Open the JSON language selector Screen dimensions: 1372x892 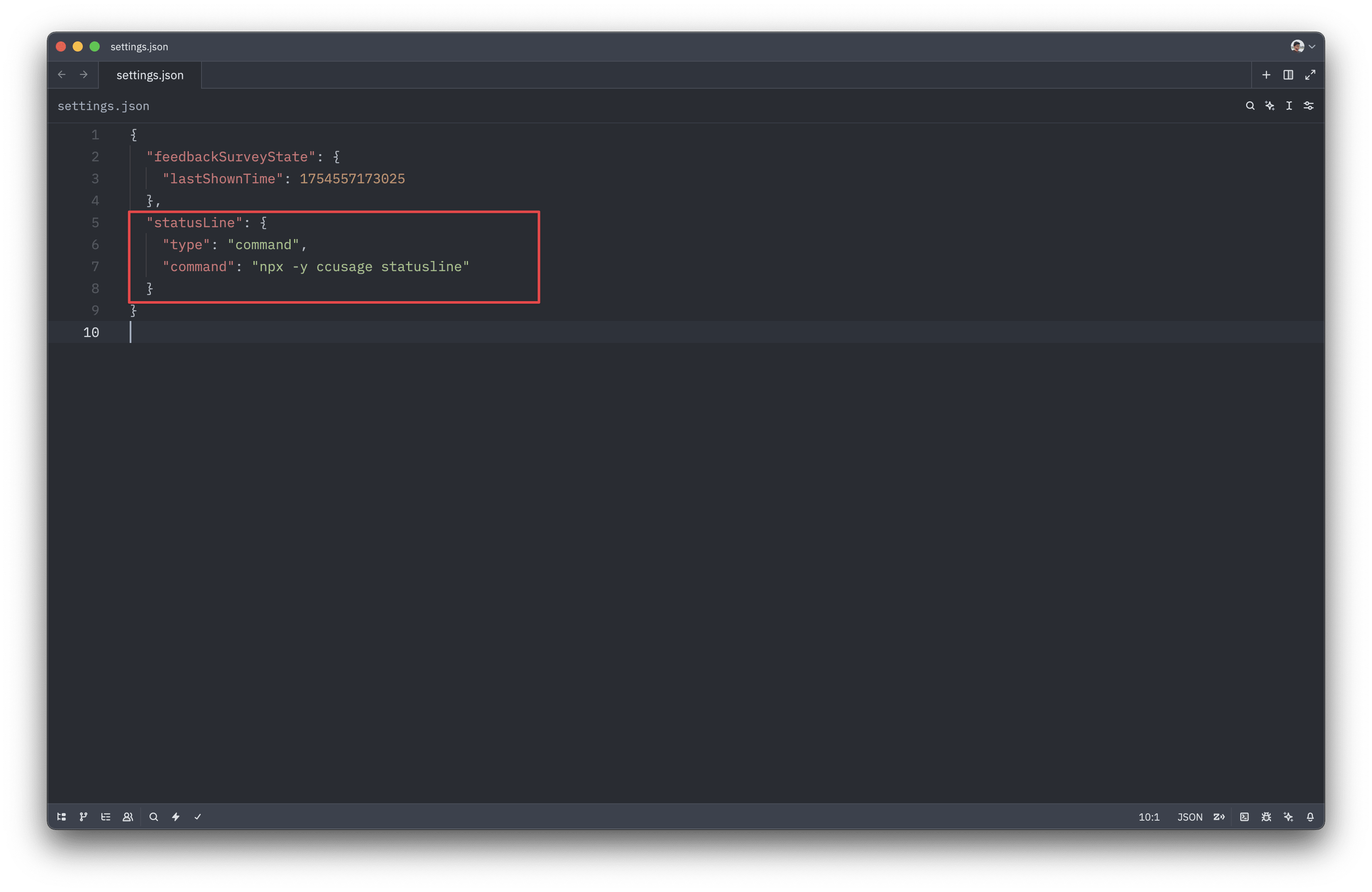click(x=1190, y=816)
